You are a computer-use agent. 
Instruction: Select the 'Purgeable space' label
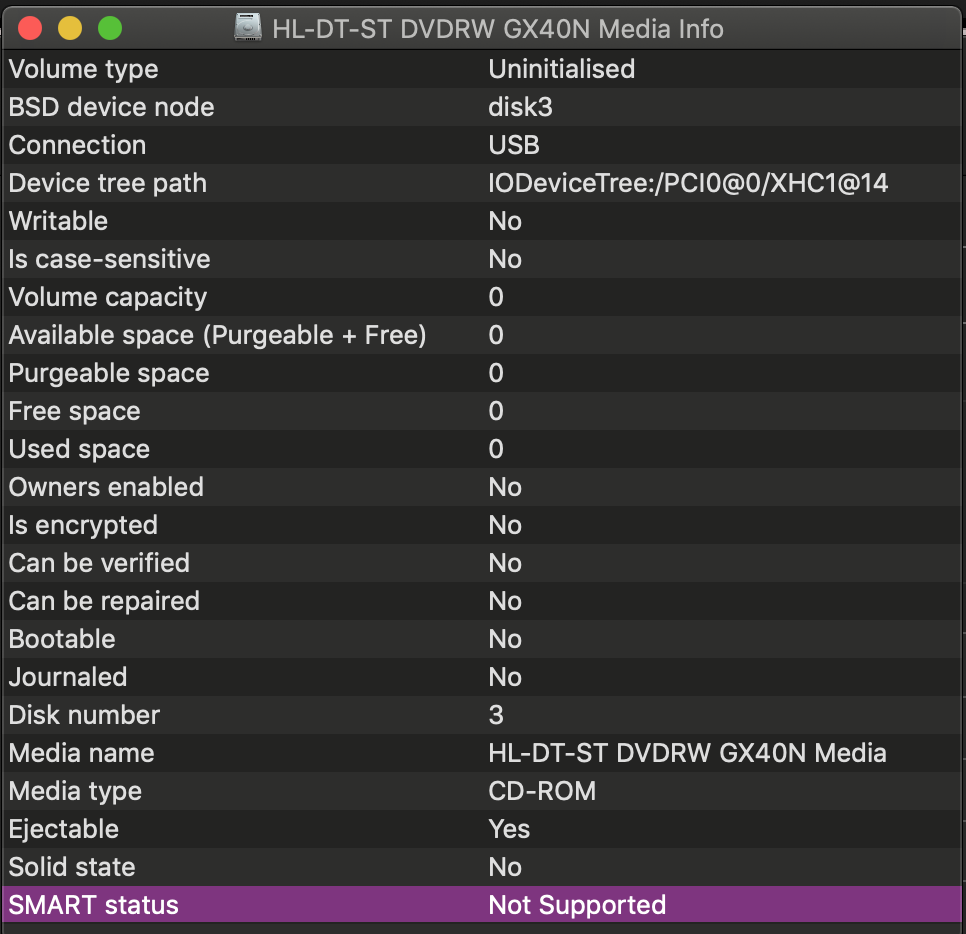pyautogui.click(x=109, y=373)
